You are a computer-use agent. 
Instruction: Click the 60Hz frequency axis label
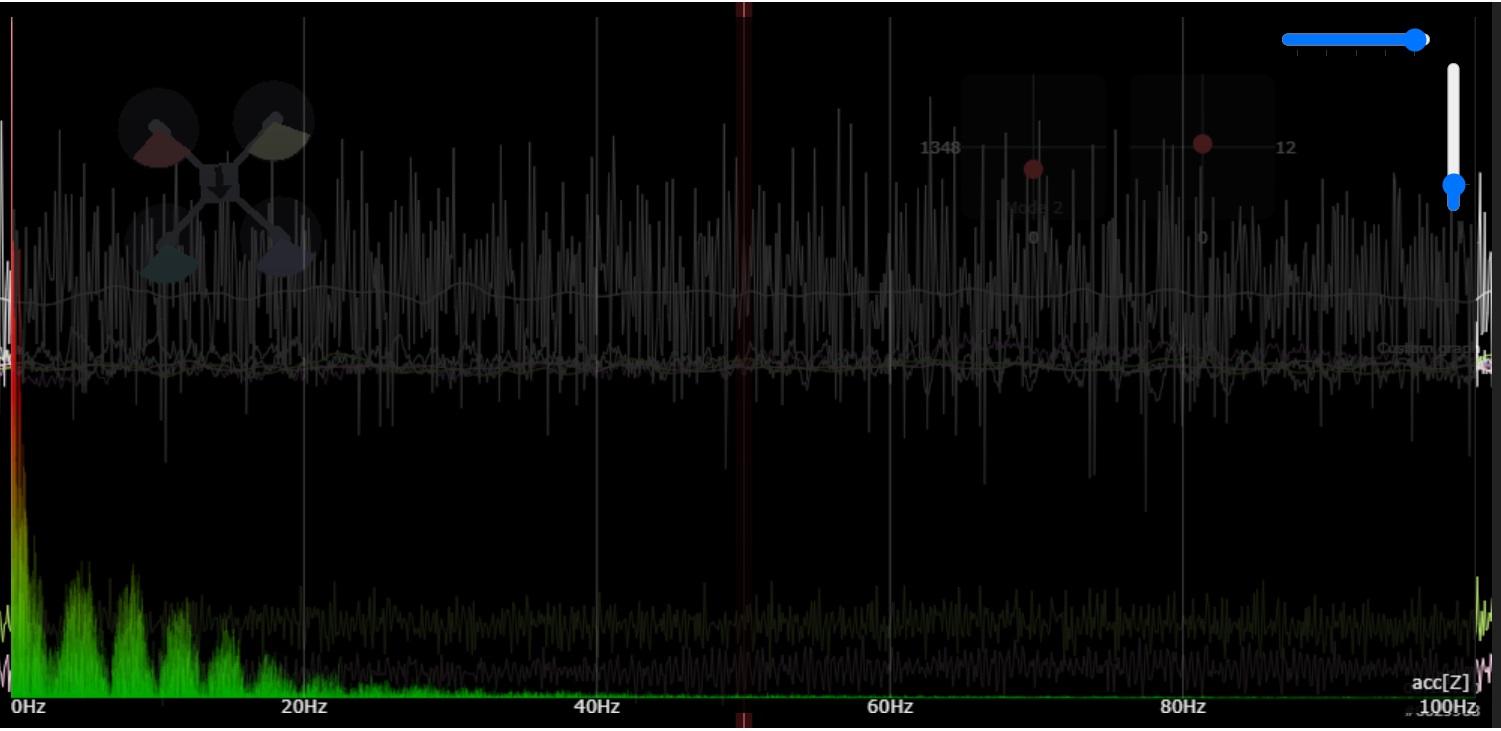pos(889,707)
